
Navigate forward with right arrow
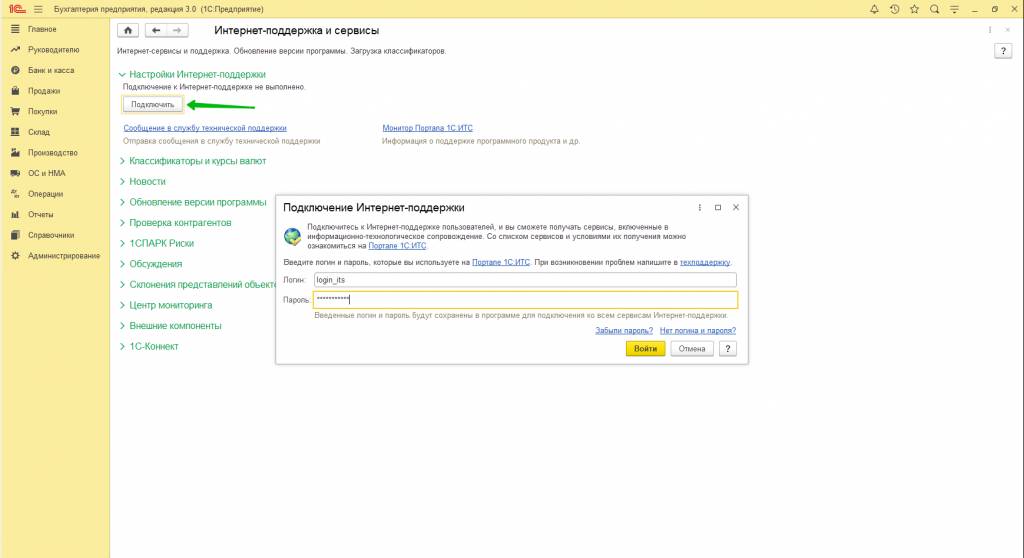(177, 30)
